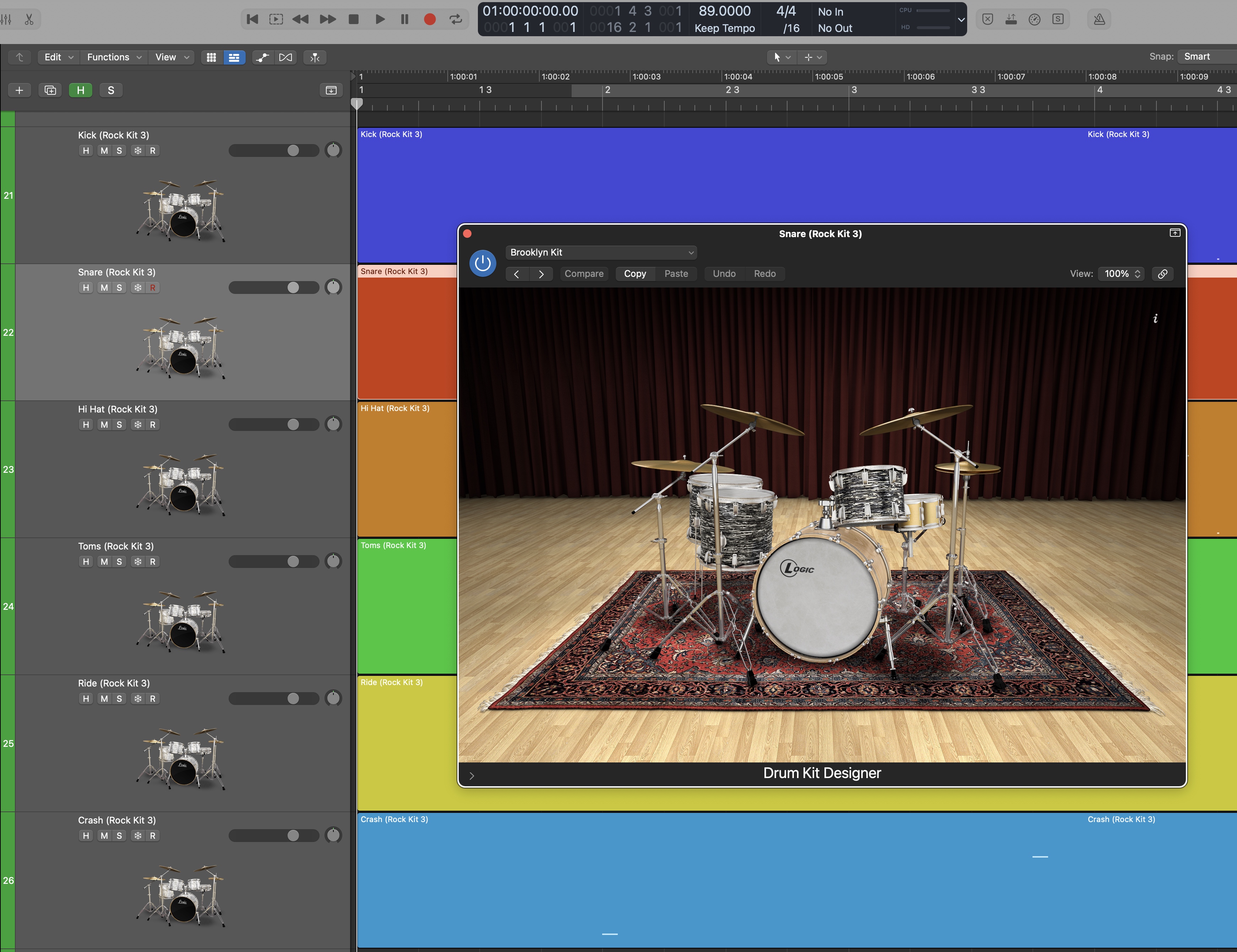This screenshot has width=1237, height=952.
Task: Open the Functions menu
Action: tap(113, 57)
